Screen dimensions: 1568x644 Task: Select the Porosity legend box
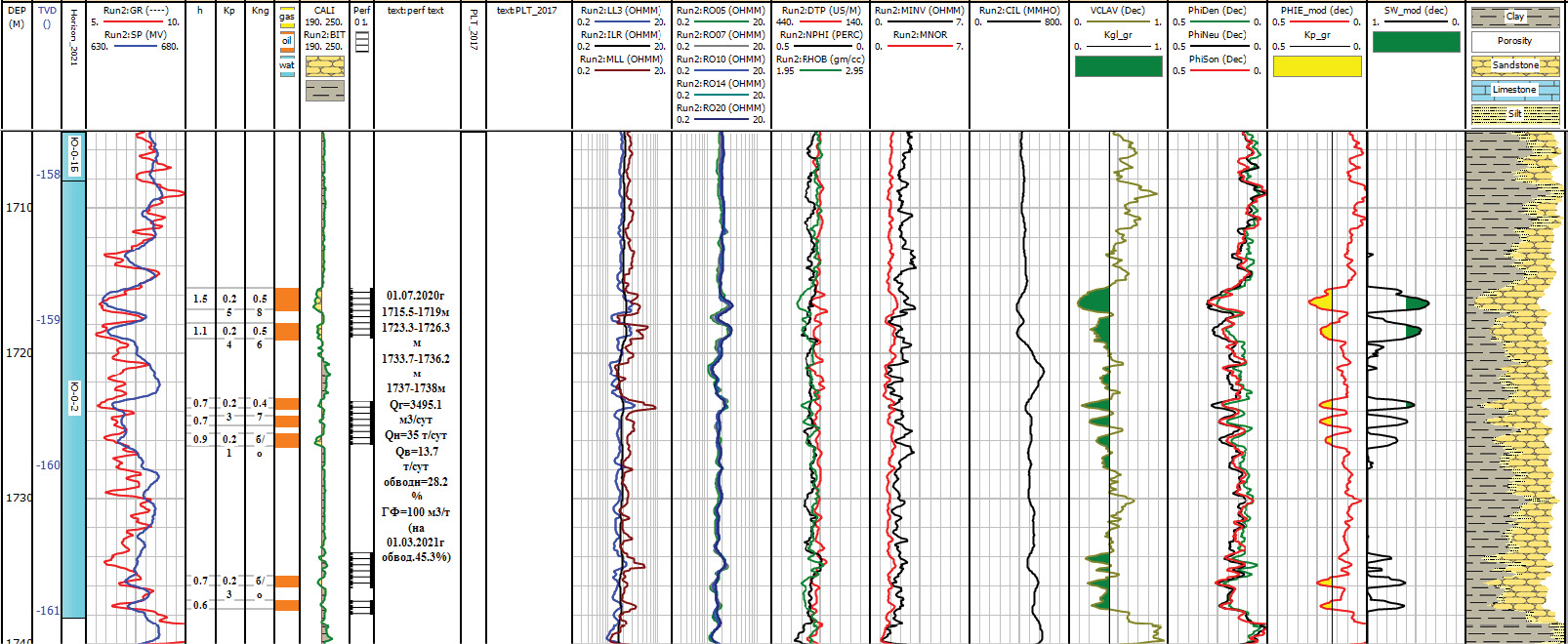[1514, 41]
